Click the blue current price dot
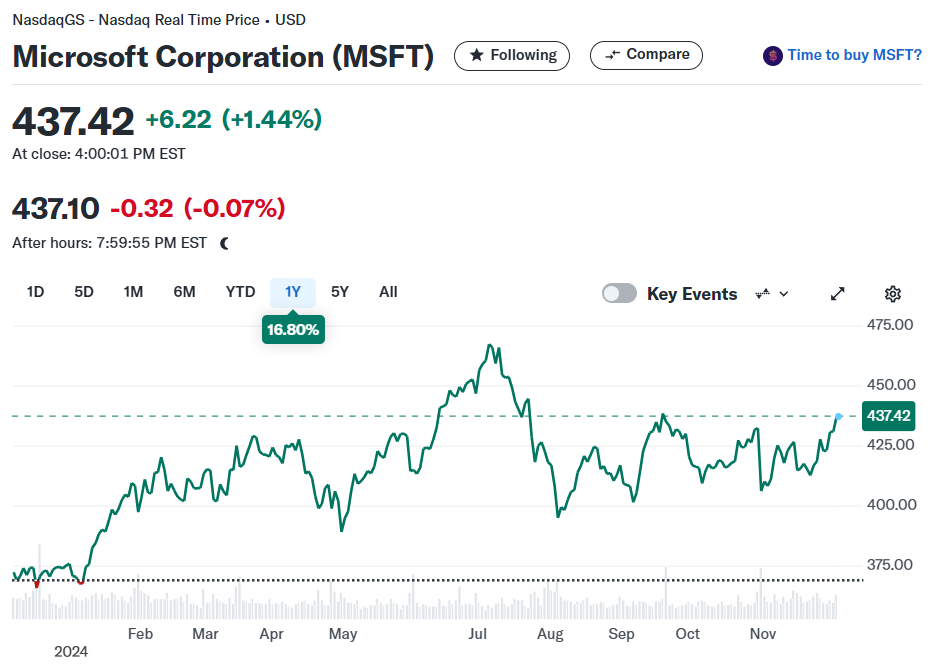Screen dimensions: 935x667 [838, 417]
